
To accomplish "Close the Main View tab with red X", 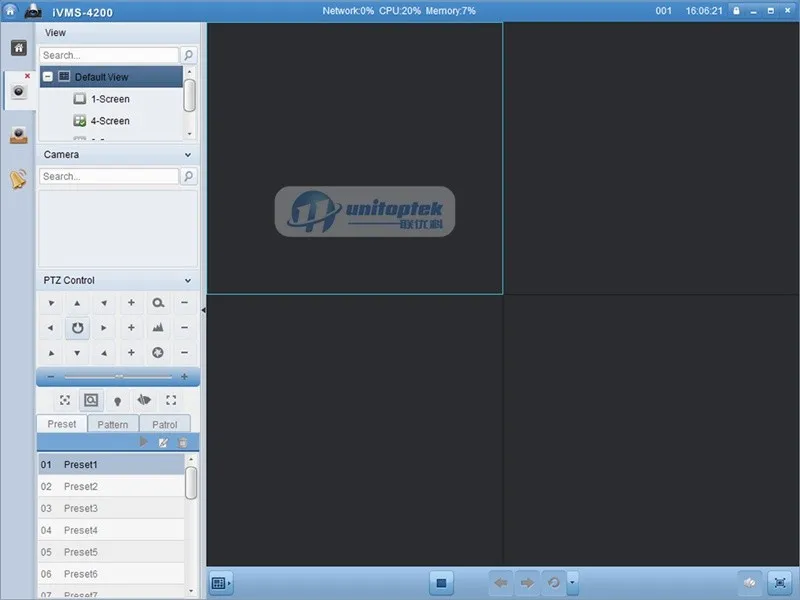I will pos(28,76).
